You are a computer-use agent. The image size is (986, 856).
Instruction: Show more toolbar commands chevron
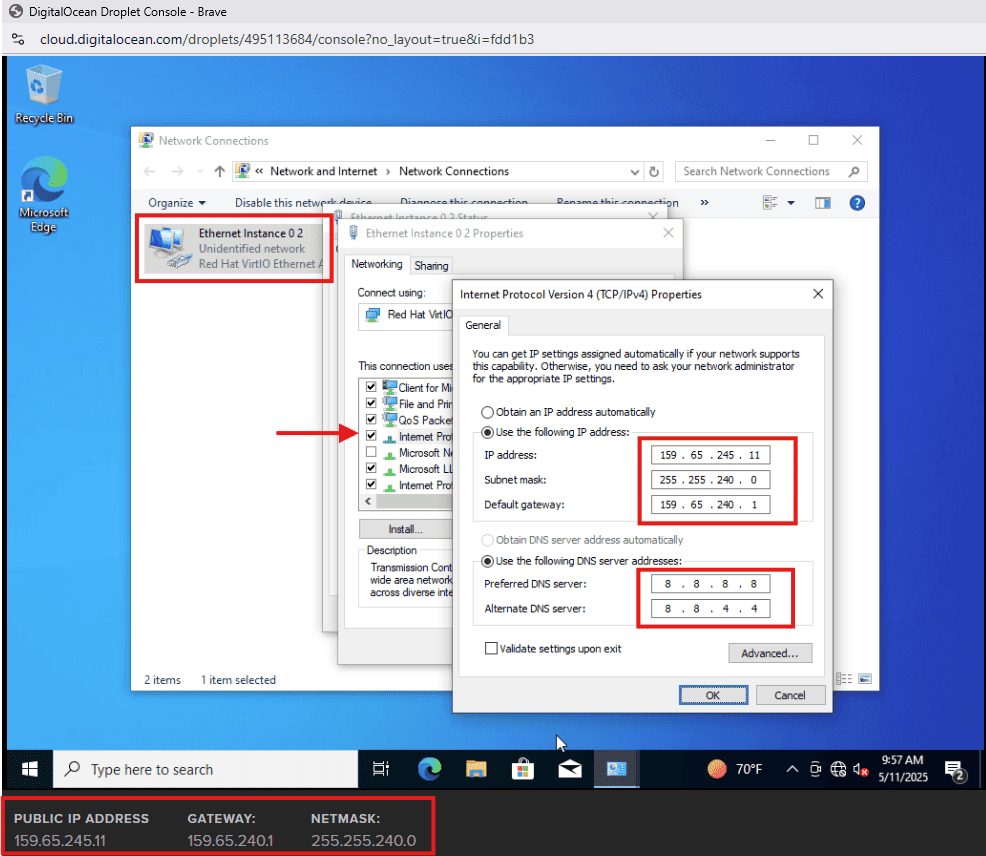tap(704, 203)
